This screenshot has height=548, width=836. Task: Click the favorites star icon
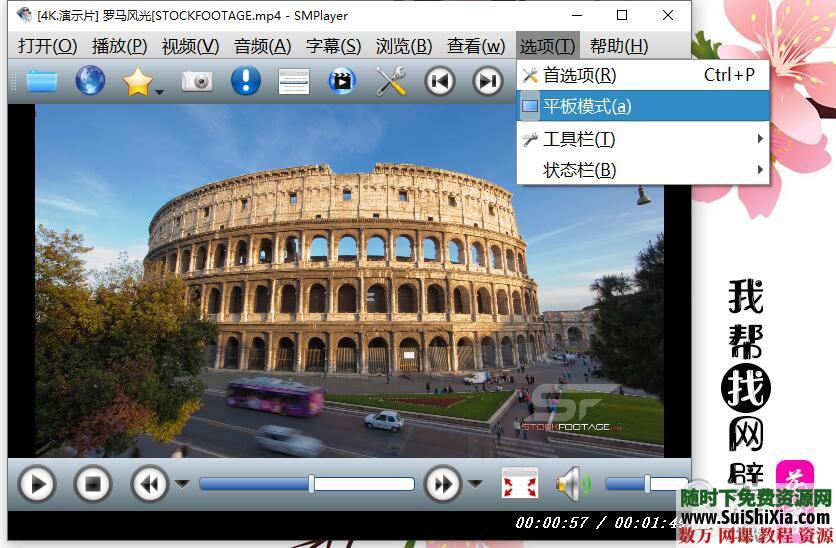click(x=137, y=82)
